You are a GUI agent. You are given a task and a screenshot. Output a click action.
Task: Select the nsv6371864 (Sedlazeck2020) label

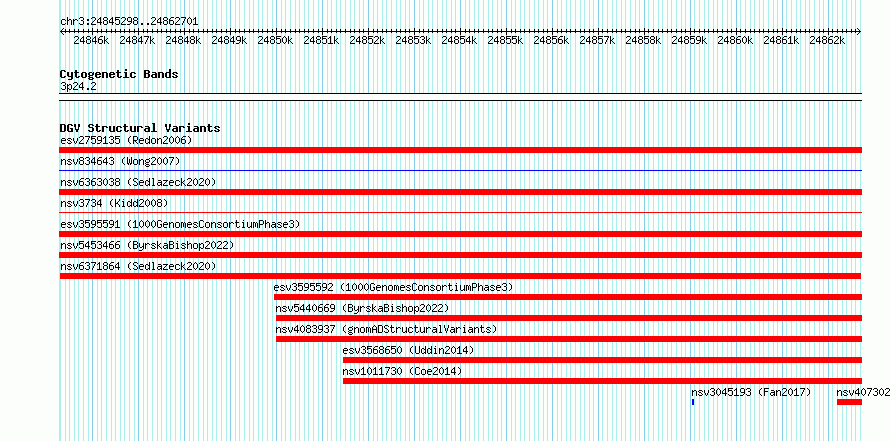(138, 266)
